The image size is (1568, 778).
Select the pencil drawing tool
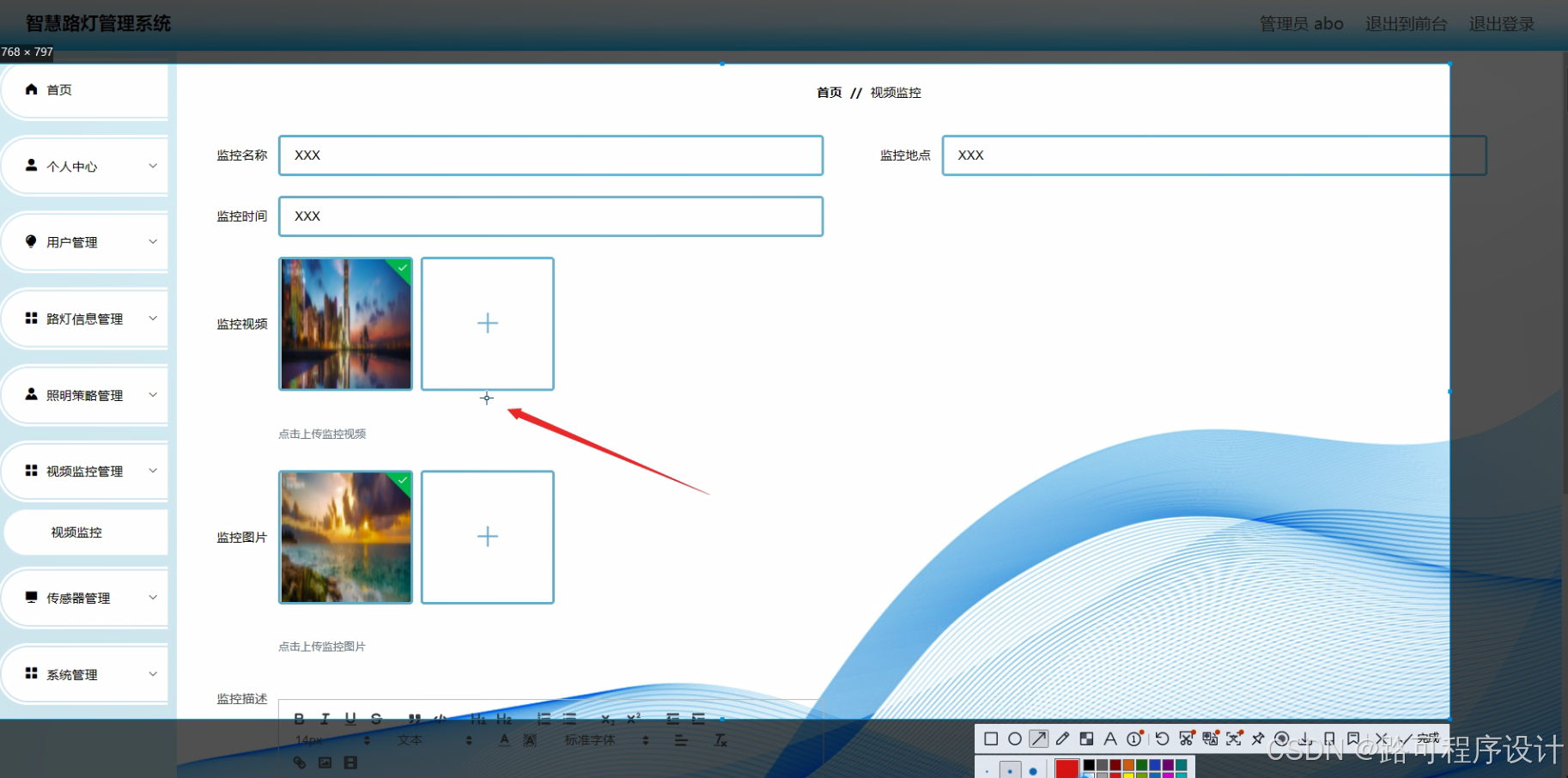[x=1062, y=738]
